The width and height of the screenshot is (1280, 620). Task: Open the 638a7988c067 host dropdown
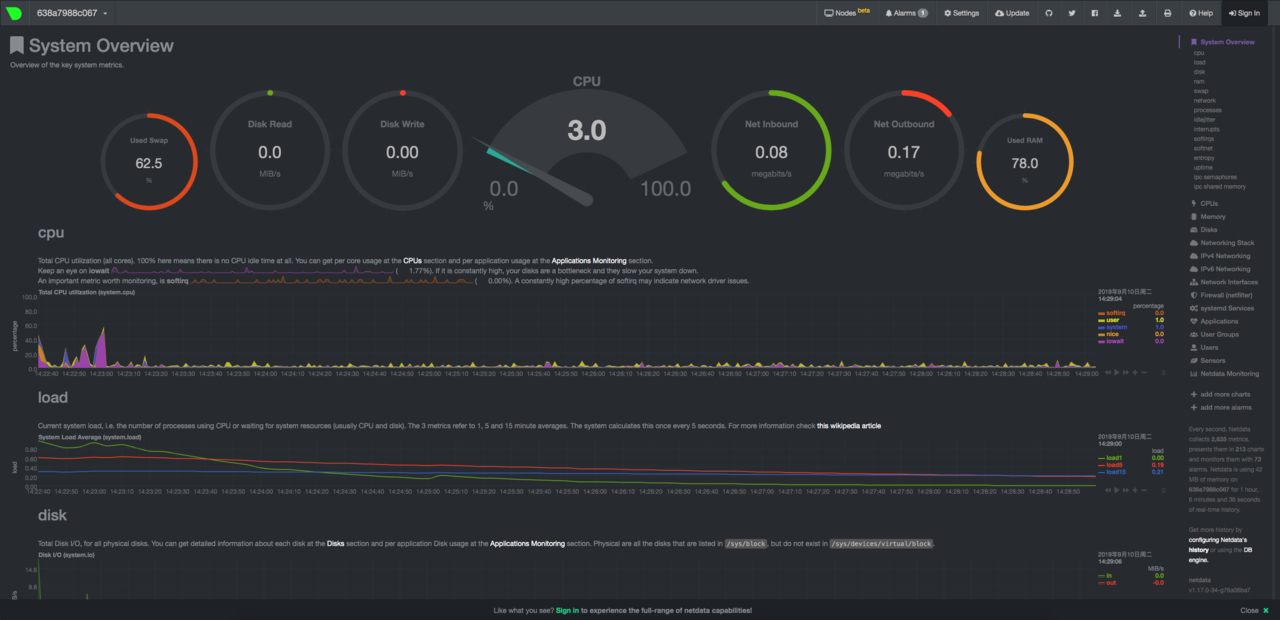72,13
